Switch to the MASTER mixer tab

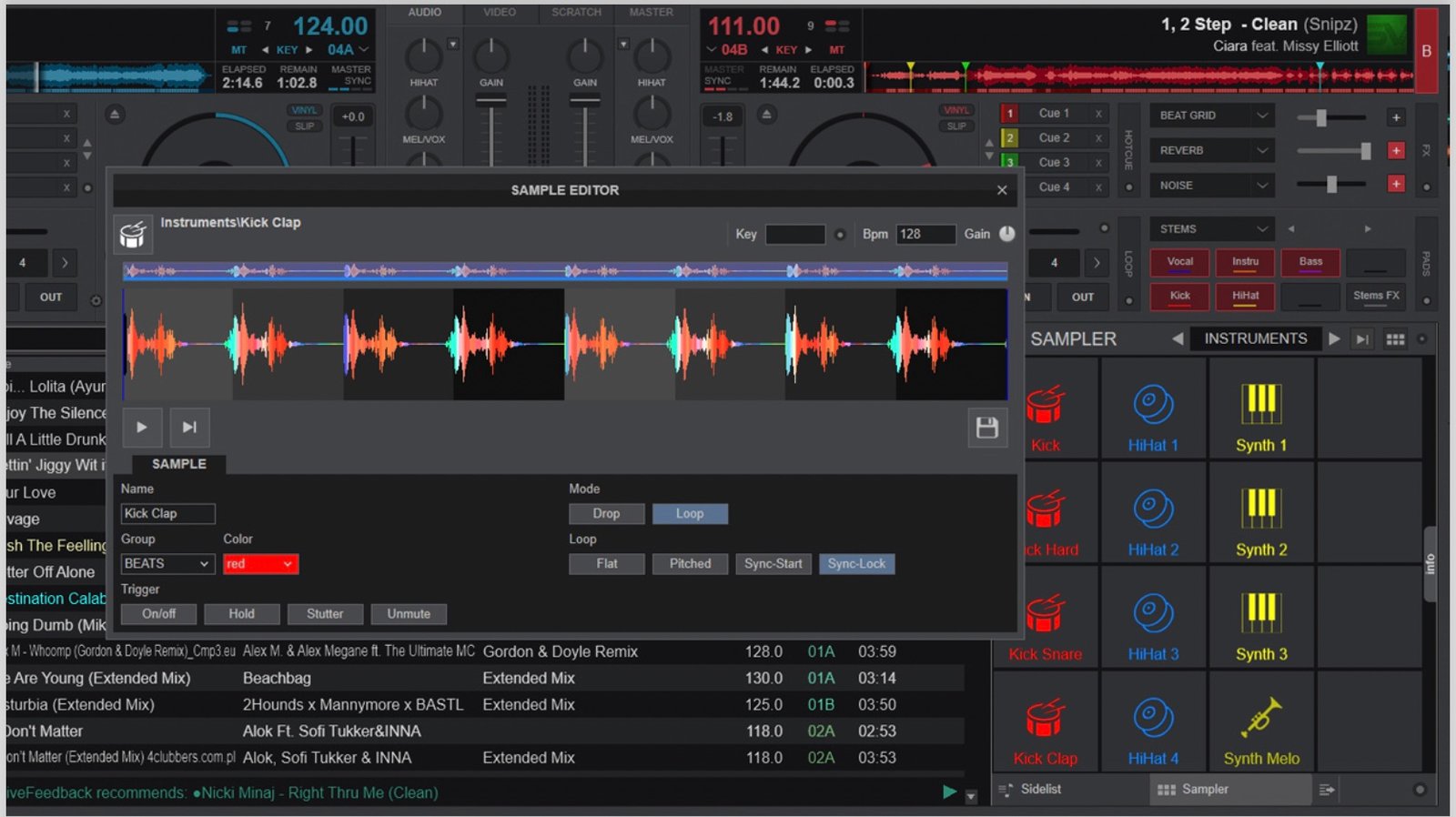[652, 13]
